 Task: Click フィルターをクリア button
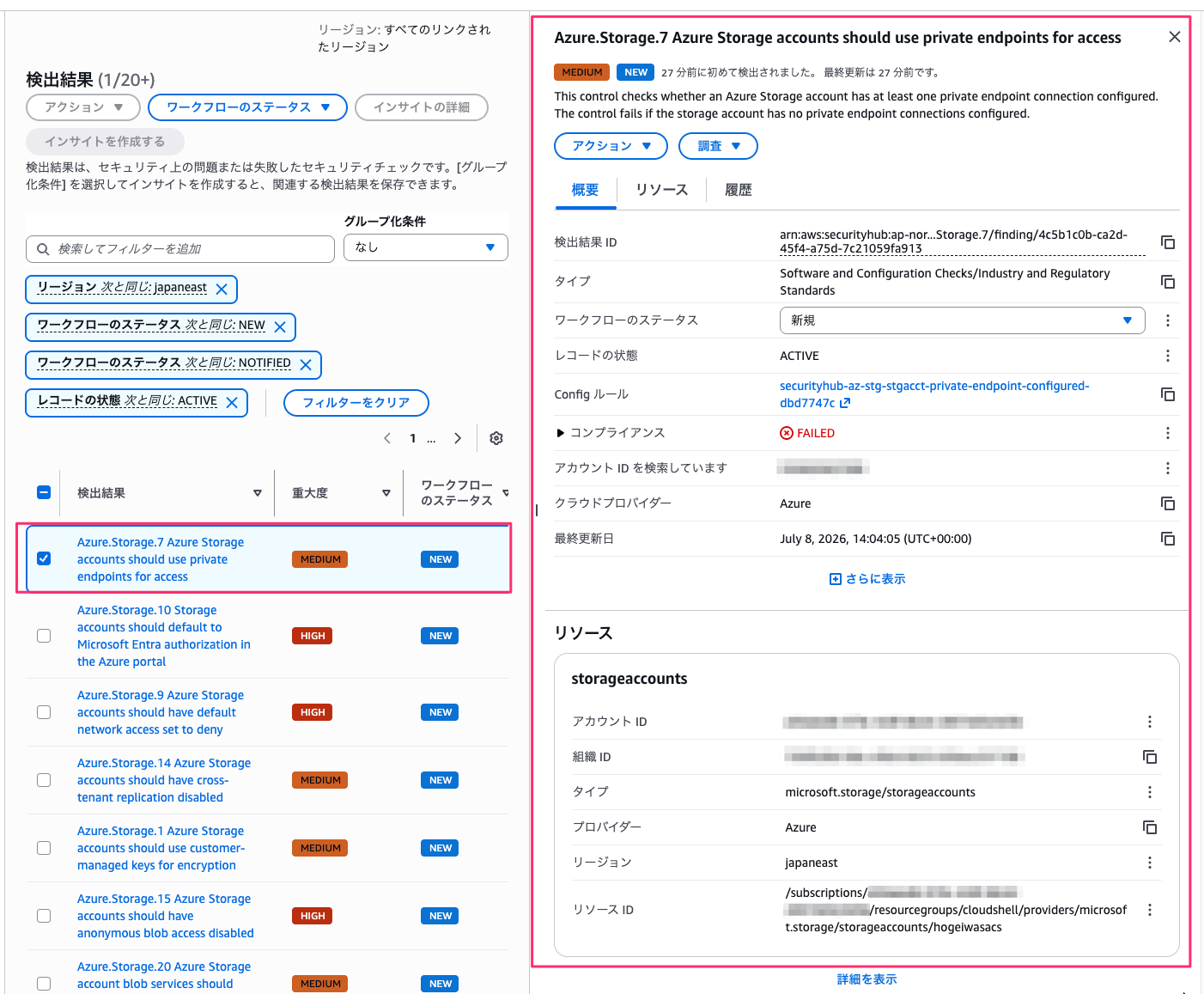point(356,403)
